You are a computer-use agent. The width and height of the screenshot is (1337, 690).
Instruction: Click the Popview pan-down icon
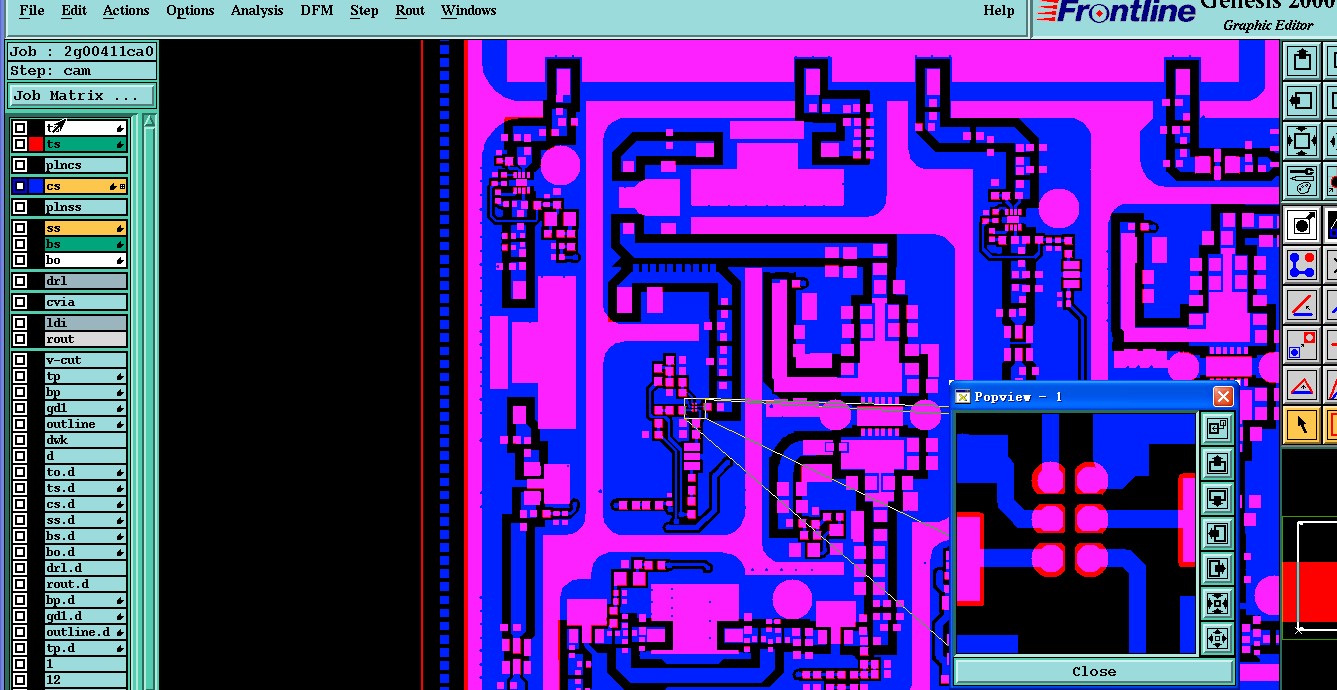click(x=1217, y=499)
